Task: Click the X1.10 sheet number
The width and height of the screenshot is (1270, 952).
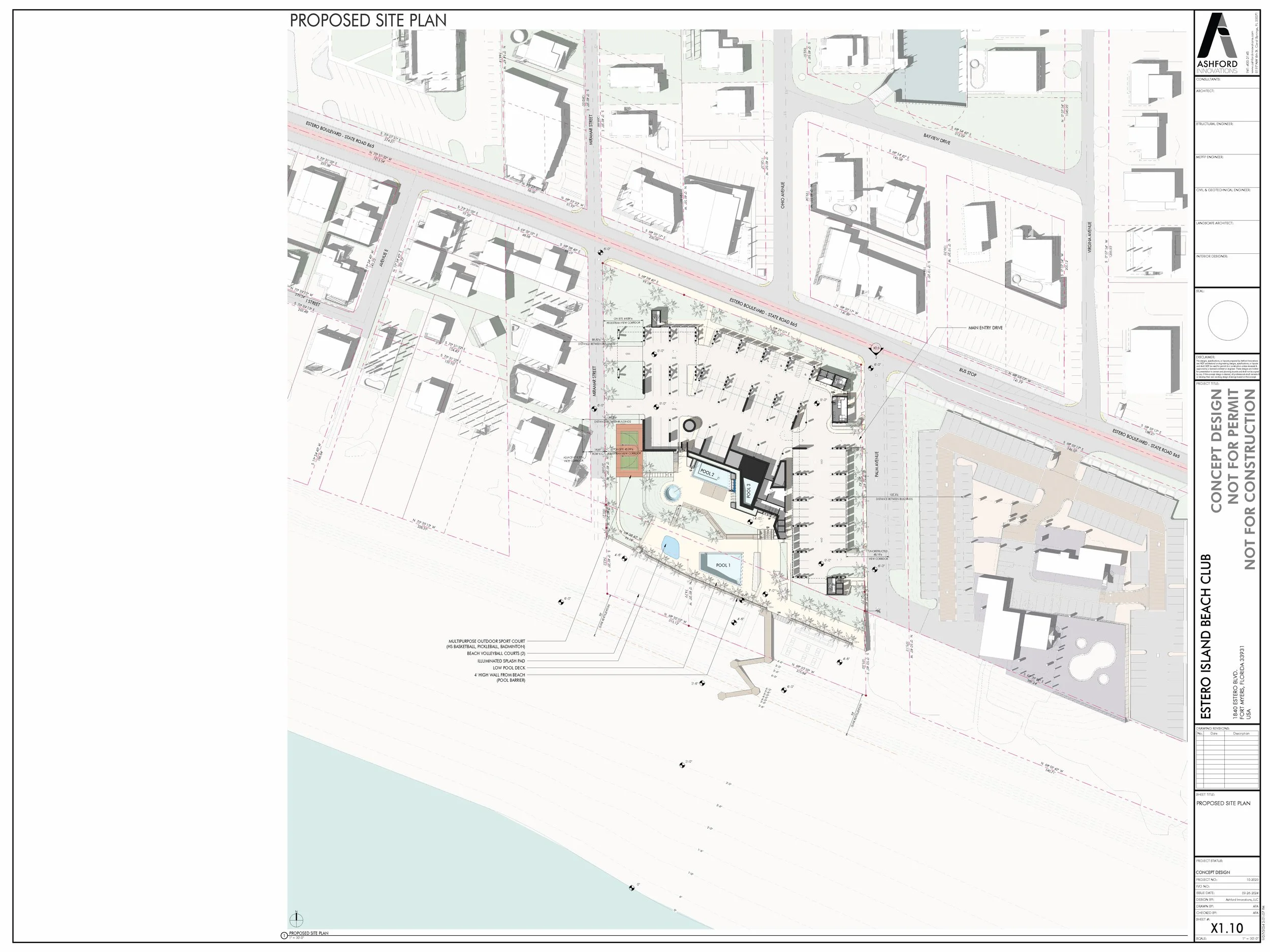Action: [1227, 928]
